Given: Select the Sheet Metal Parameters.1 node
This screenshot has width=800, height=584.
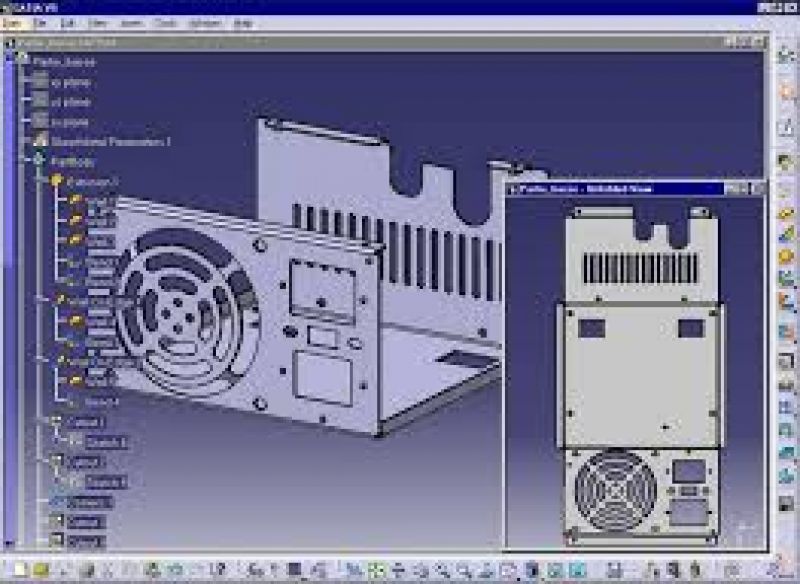Looking at the screenshot, I should coord(110,142).
